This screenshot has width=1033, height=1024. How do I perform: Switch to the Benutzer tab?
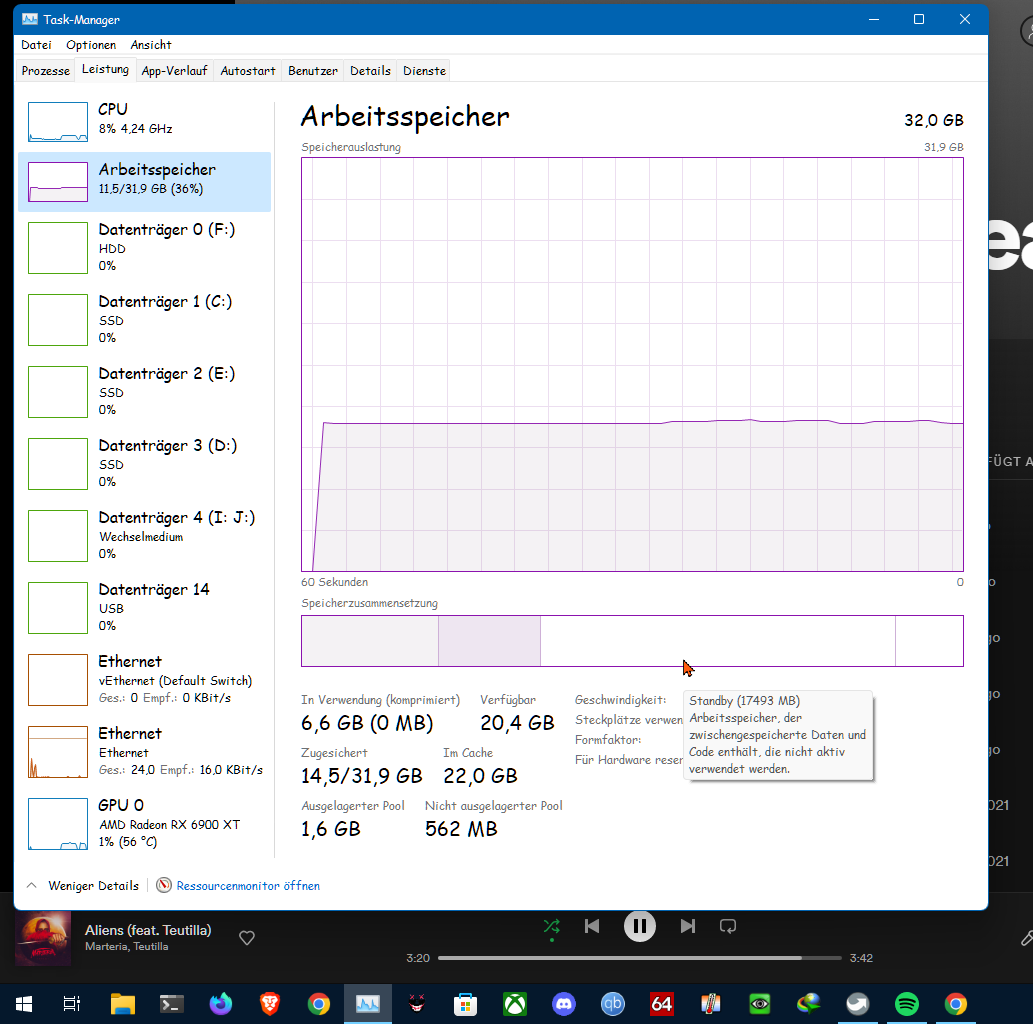(x=313, y=71)
